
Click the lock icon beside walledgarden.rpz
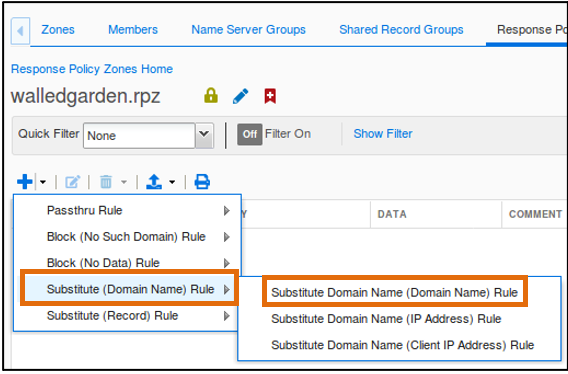coord(211,96)
